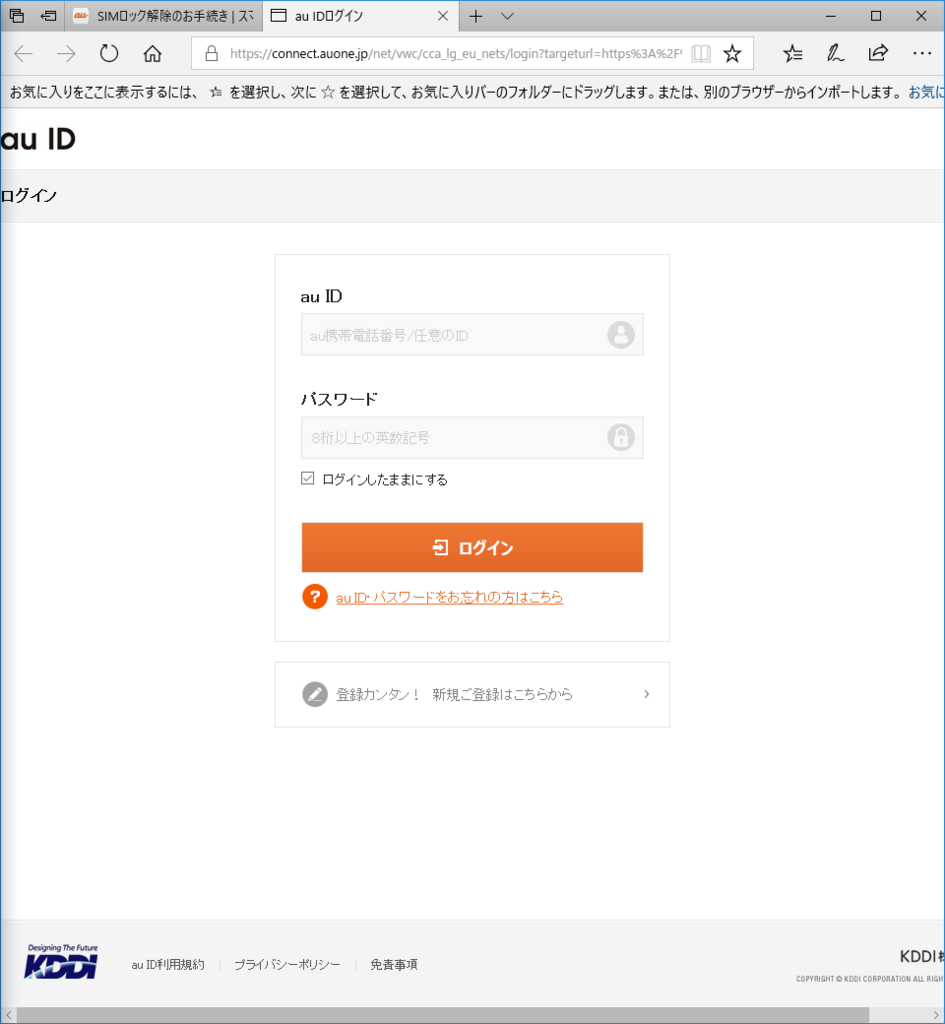
Task: Click the browser Back arrow
Action: click(x=24, y=54)
